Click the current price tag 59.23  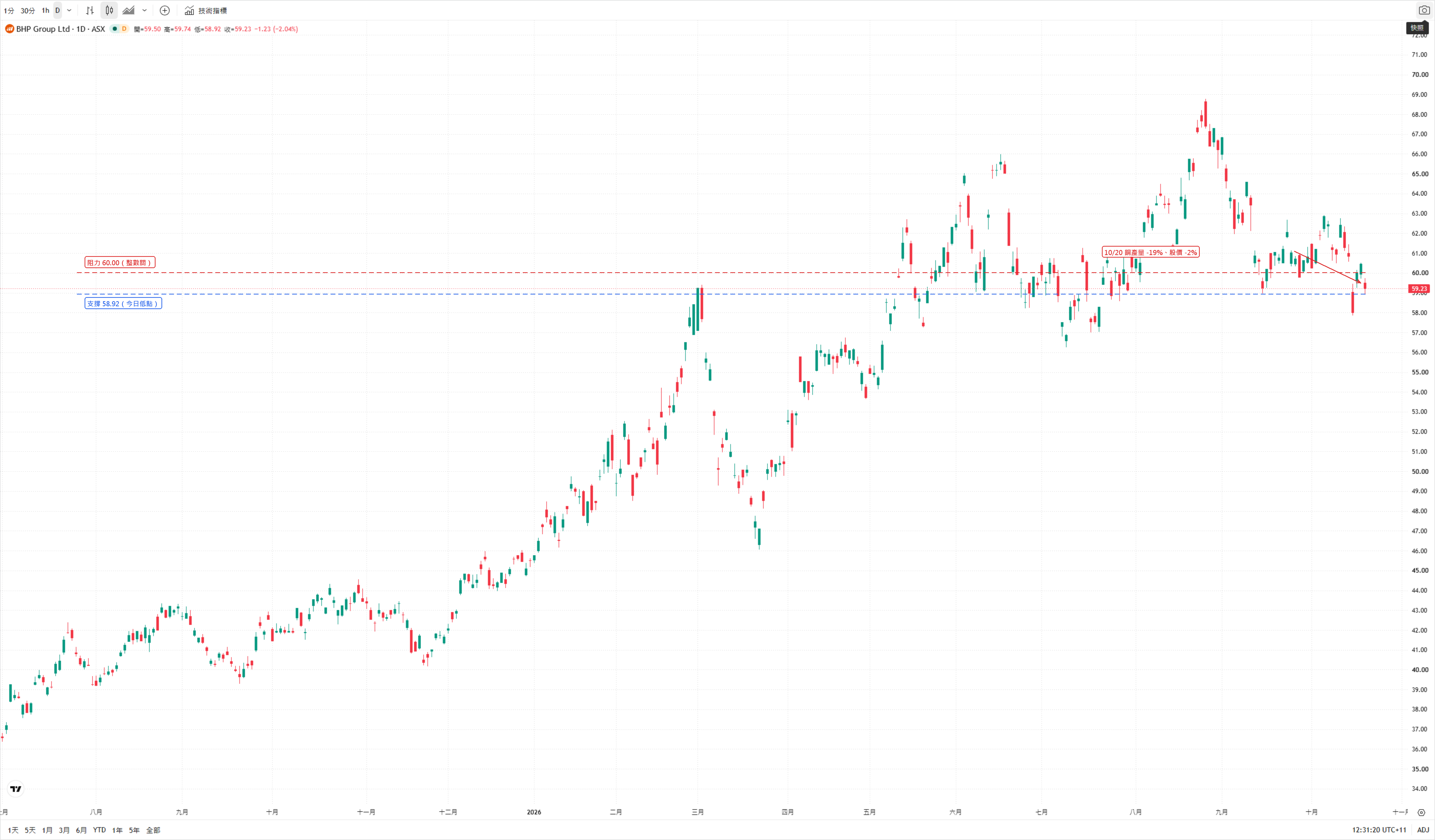click(x=1419, y=289)
